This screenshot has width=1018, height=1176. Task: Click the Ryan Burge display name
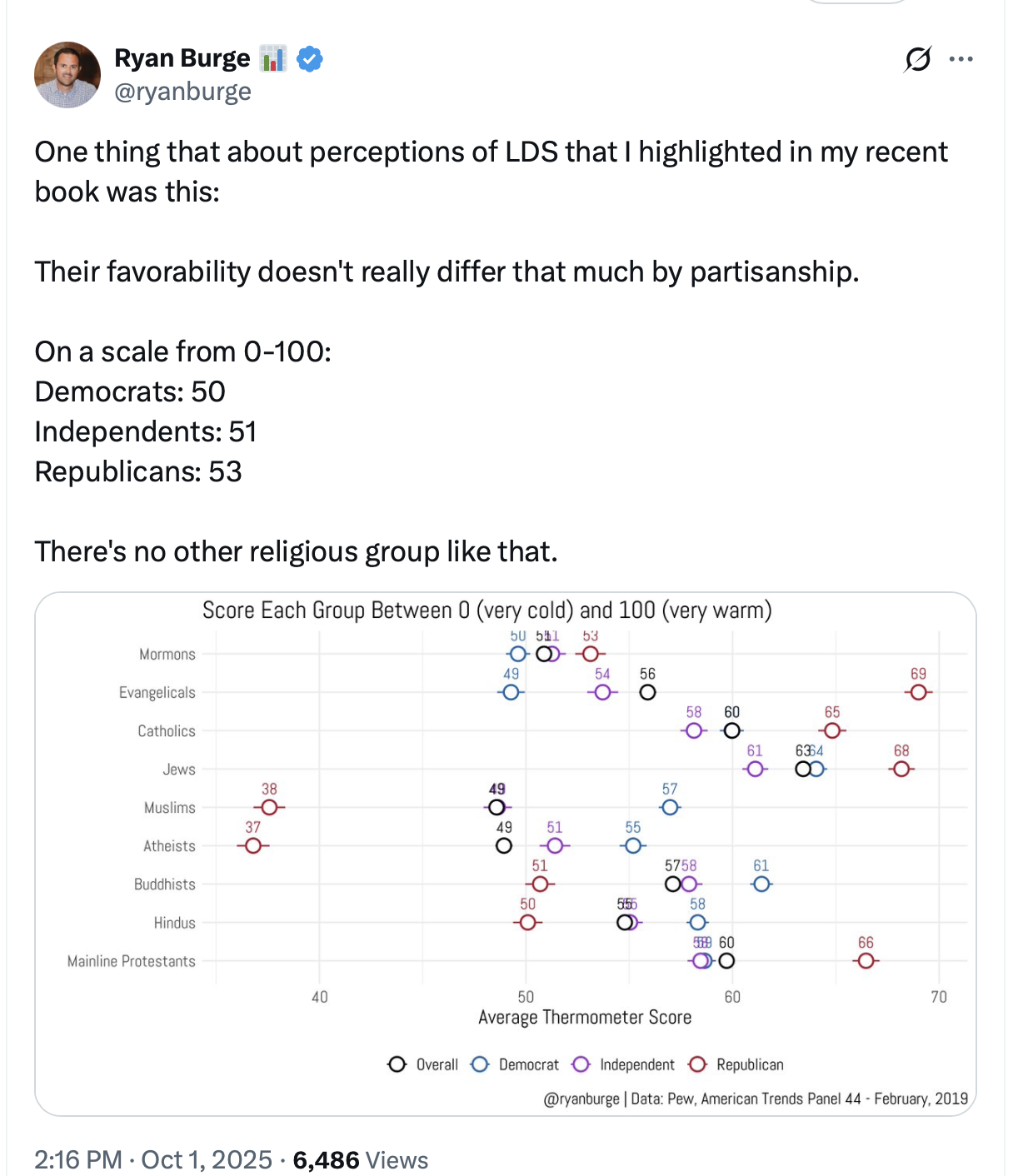pyautogui.click(x=182, y=58)
